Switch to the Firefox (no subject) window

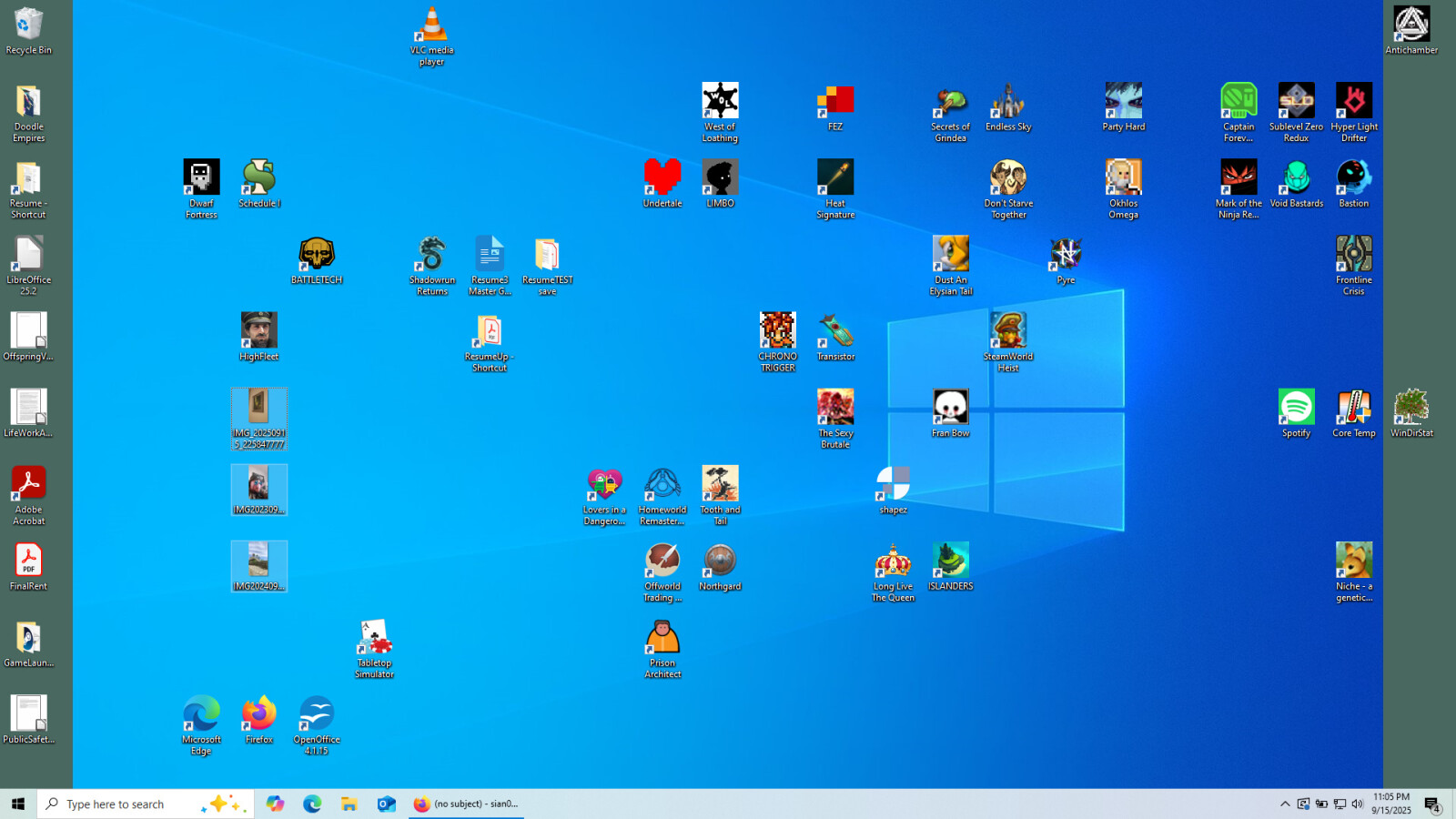click(x=466, y=804)
